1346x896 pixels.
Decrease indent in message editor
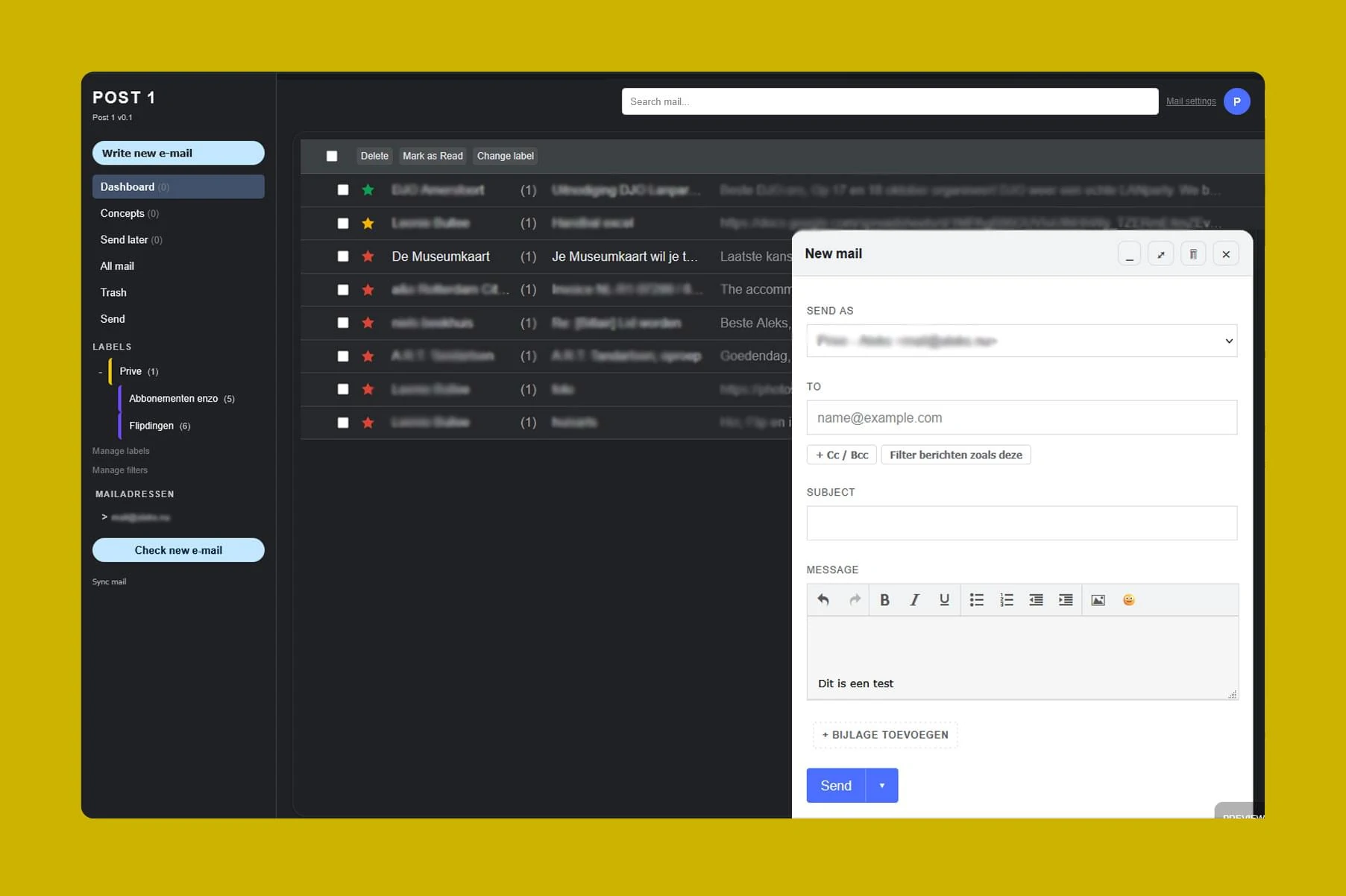point(1036,599)
